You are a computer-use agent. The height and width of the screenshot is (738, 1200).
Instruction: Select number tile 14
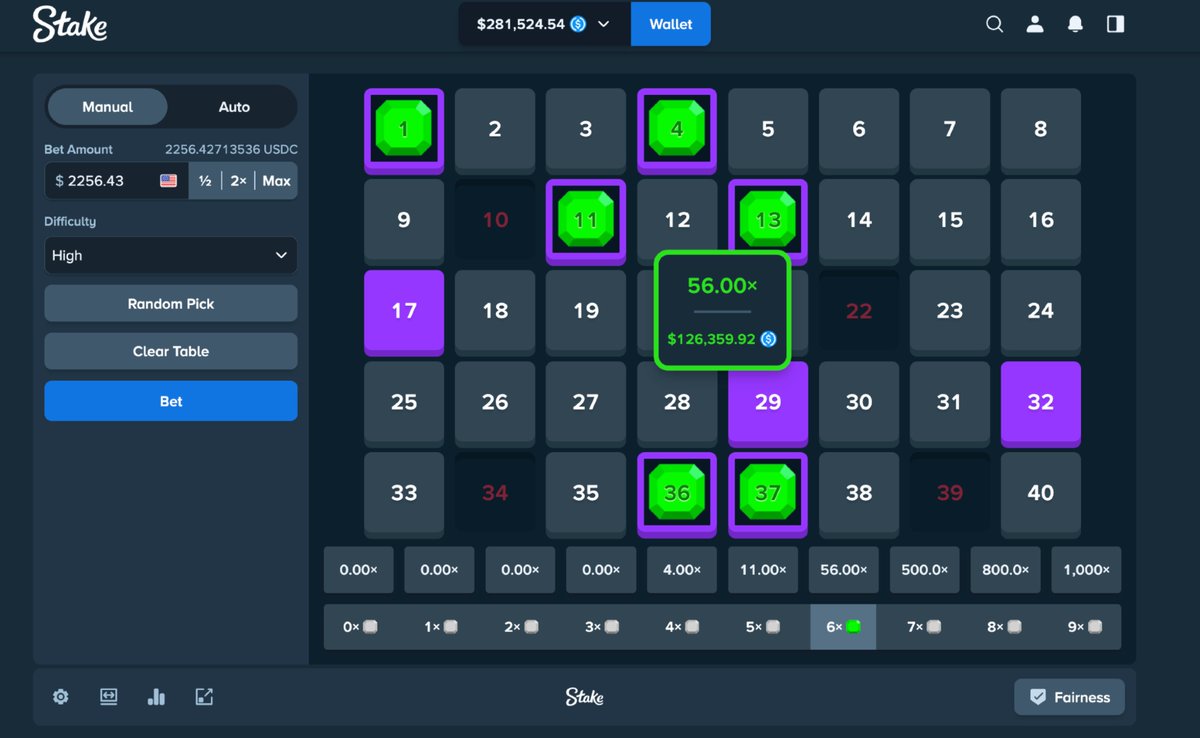[x=859, y=221]
